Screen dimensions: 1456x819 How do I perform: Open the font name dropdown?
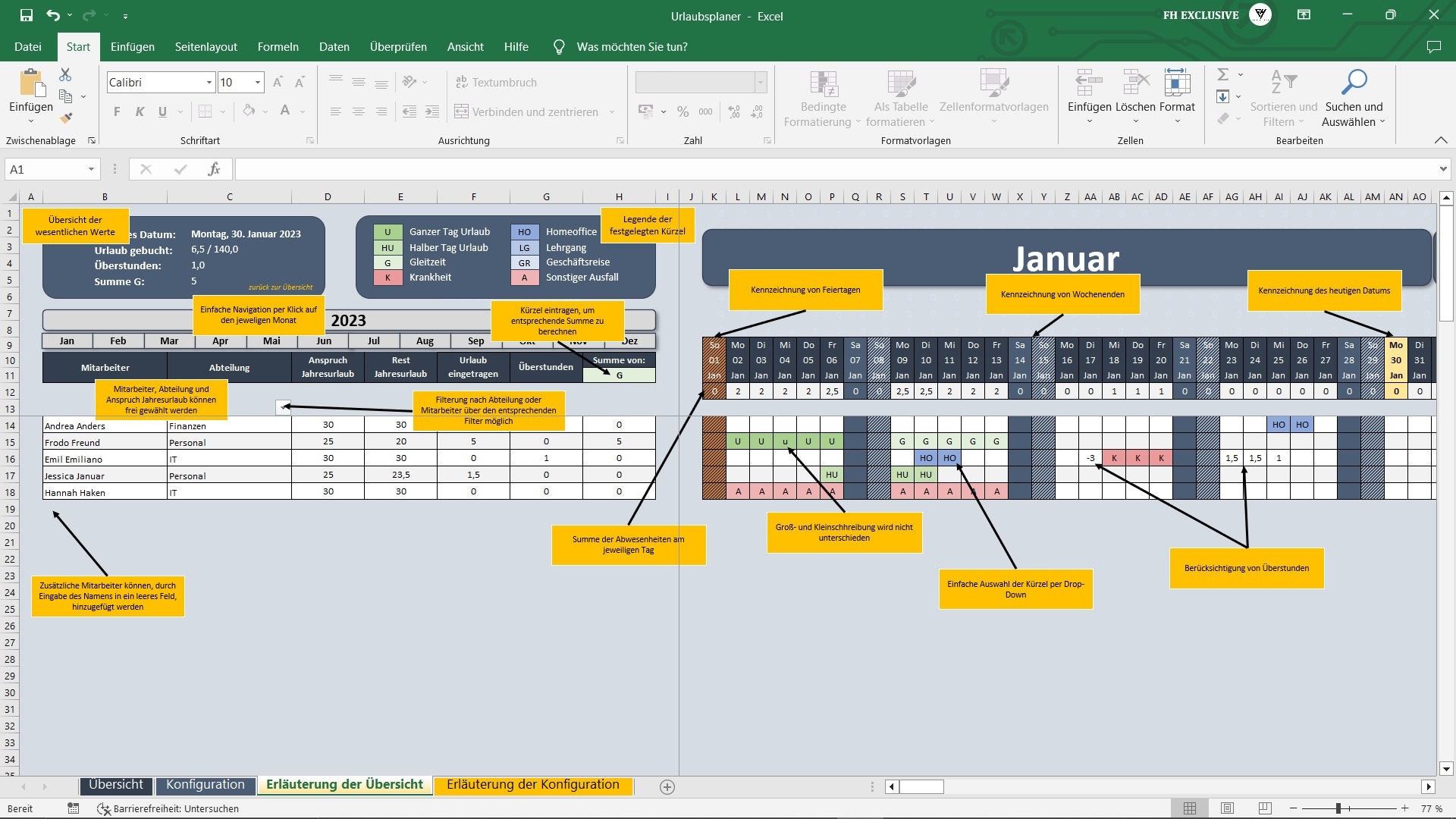pyautogui.click(x=209, y=82)
